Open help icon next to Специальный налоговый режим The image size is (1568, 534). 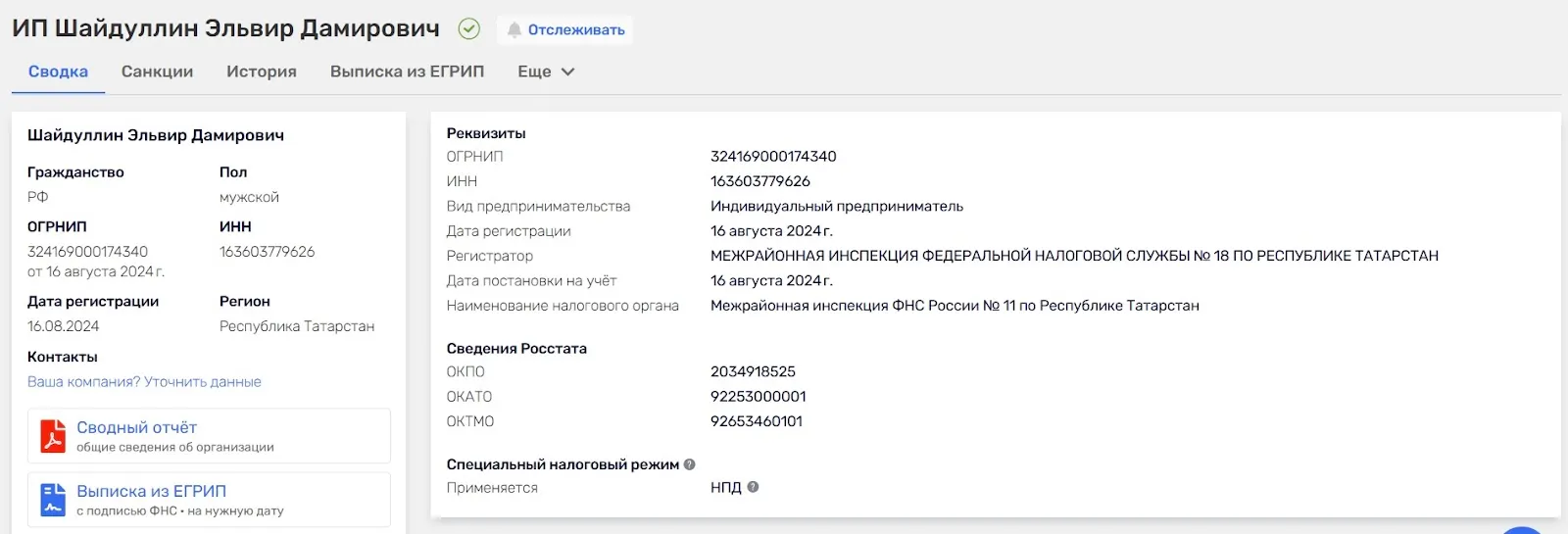689,464
